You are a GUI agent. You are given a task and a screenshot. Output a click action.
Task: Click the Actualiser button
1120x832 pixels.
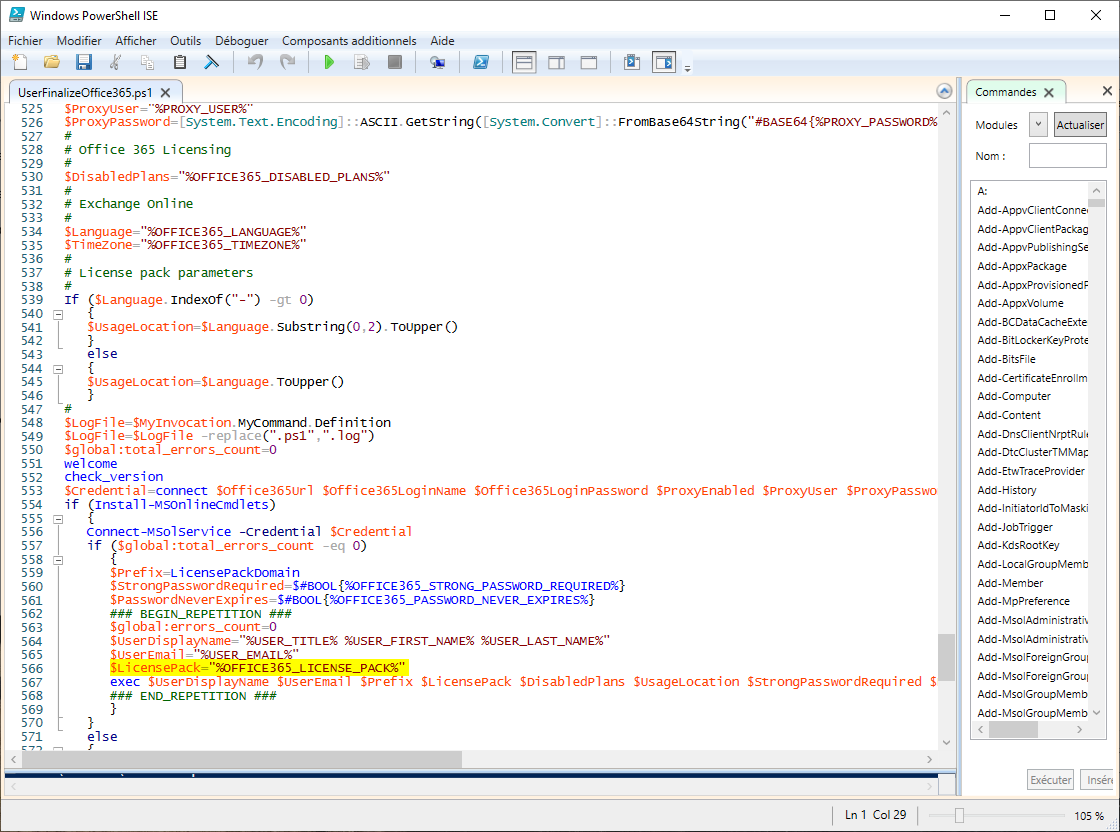coord(1080,124)
